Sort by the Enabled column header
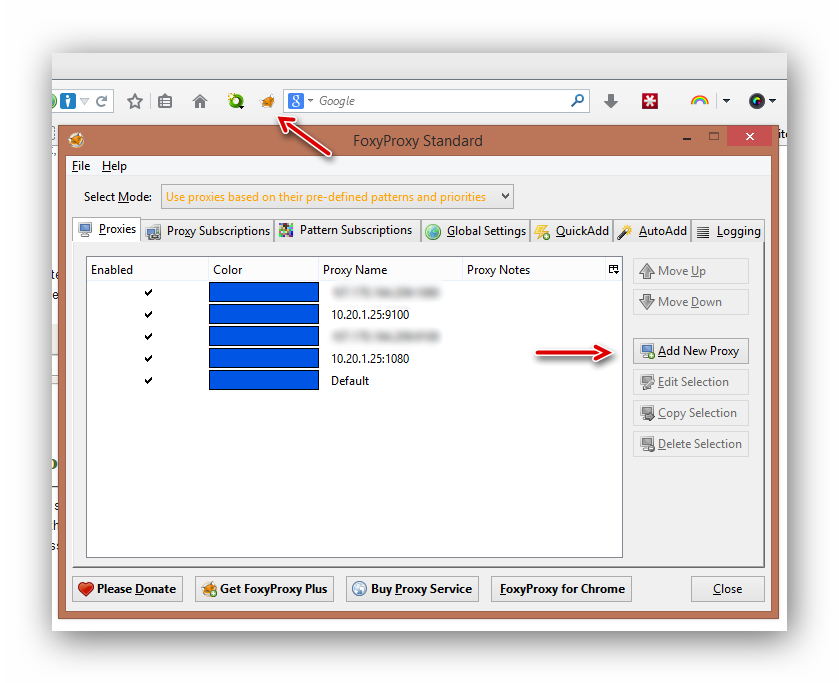 tap(147, 269)
